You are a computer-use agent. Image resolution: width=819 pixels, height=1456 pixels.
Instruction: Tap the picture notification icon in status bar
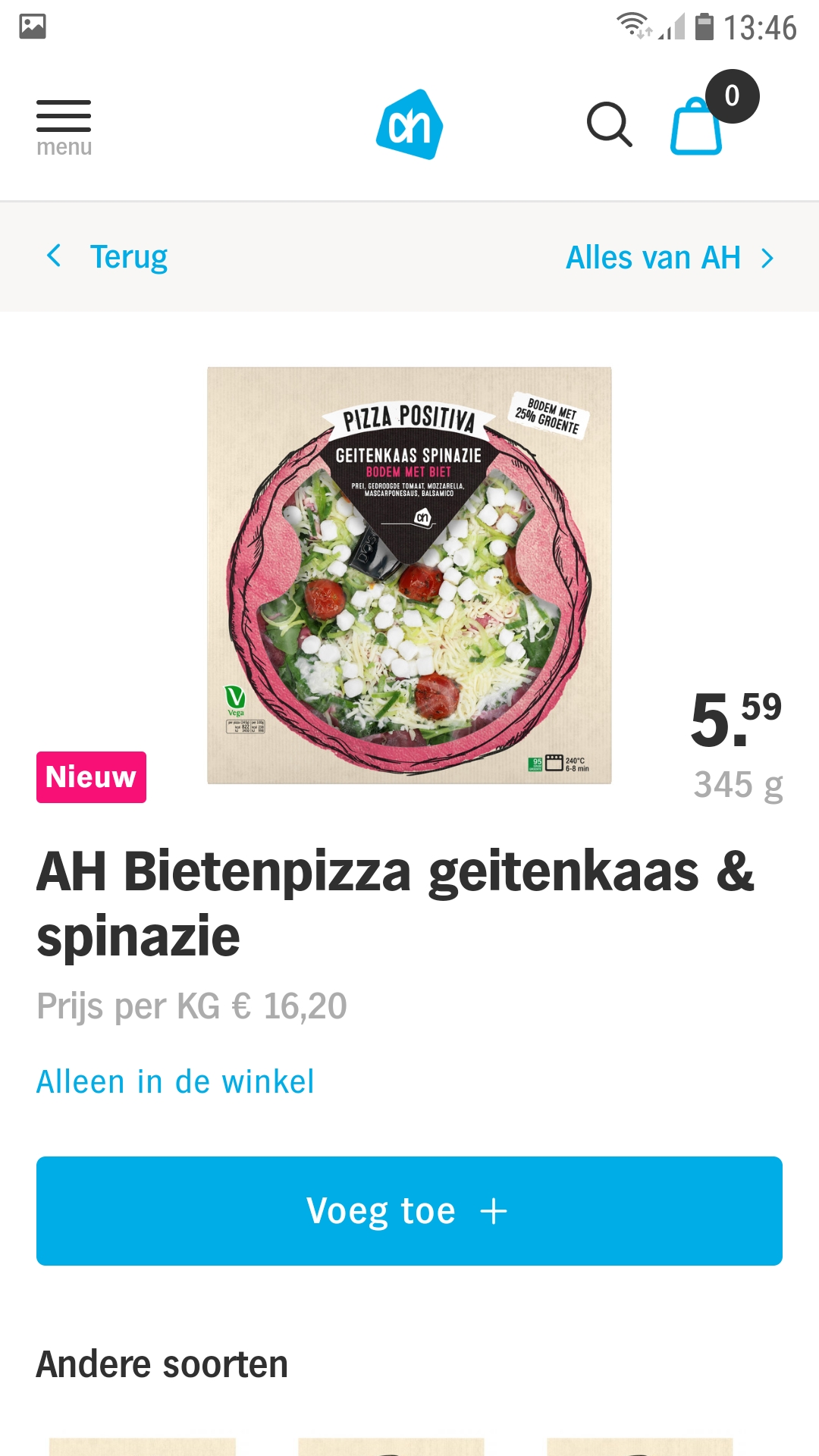[x=33, y=27]
